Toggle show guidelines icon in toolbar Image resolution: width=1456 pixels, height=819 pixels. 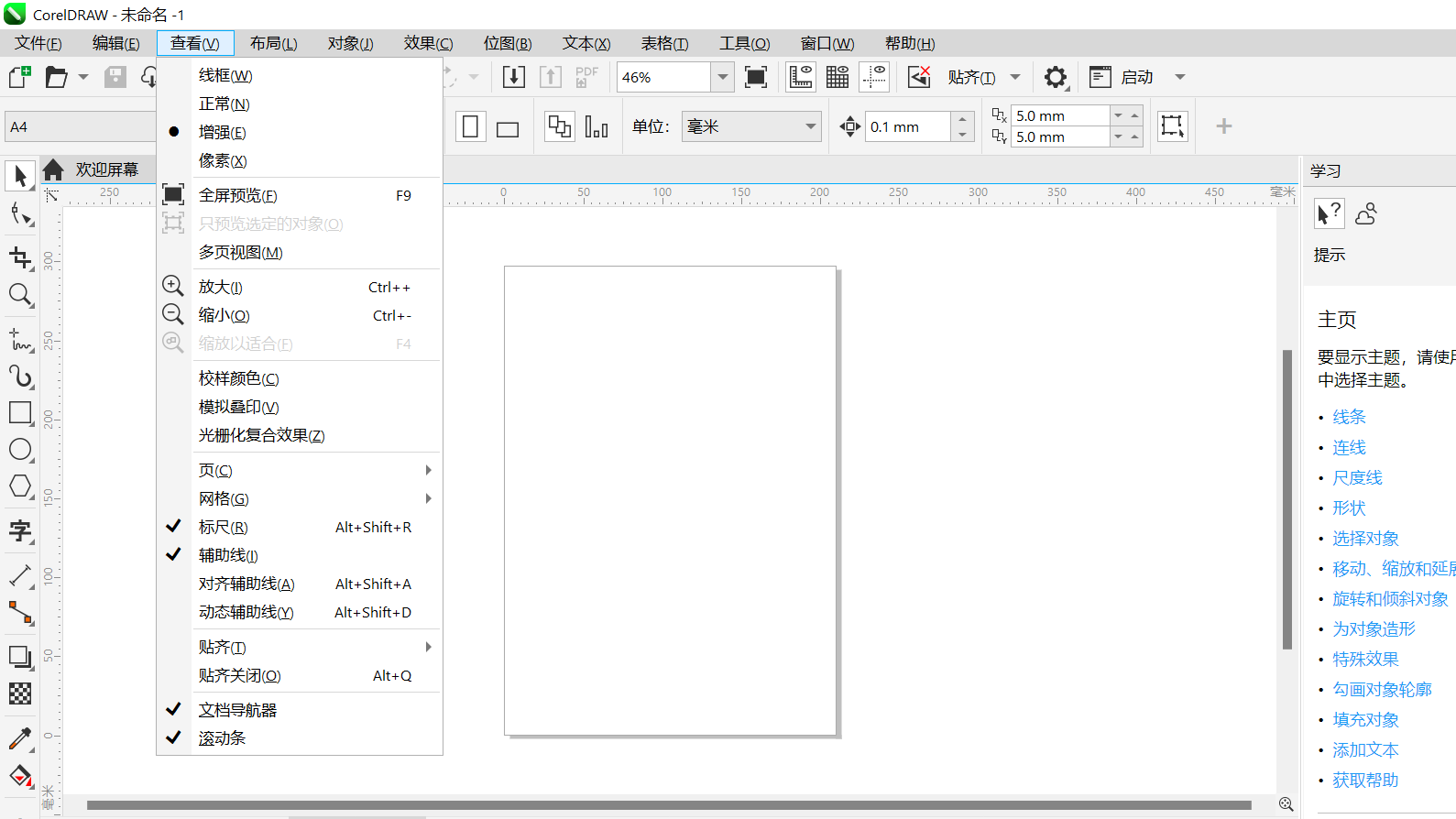[875, 77]
